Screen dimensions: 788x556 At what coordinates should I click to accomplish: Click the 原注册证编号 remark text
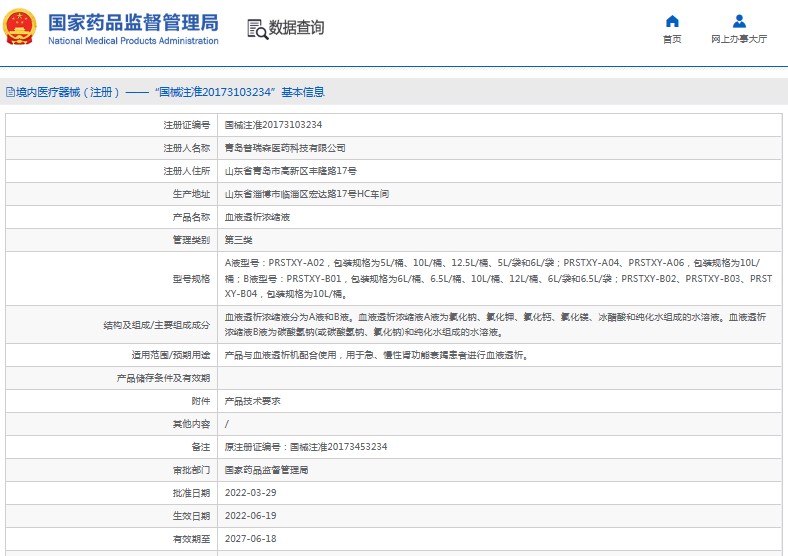(x=305, y=446)
